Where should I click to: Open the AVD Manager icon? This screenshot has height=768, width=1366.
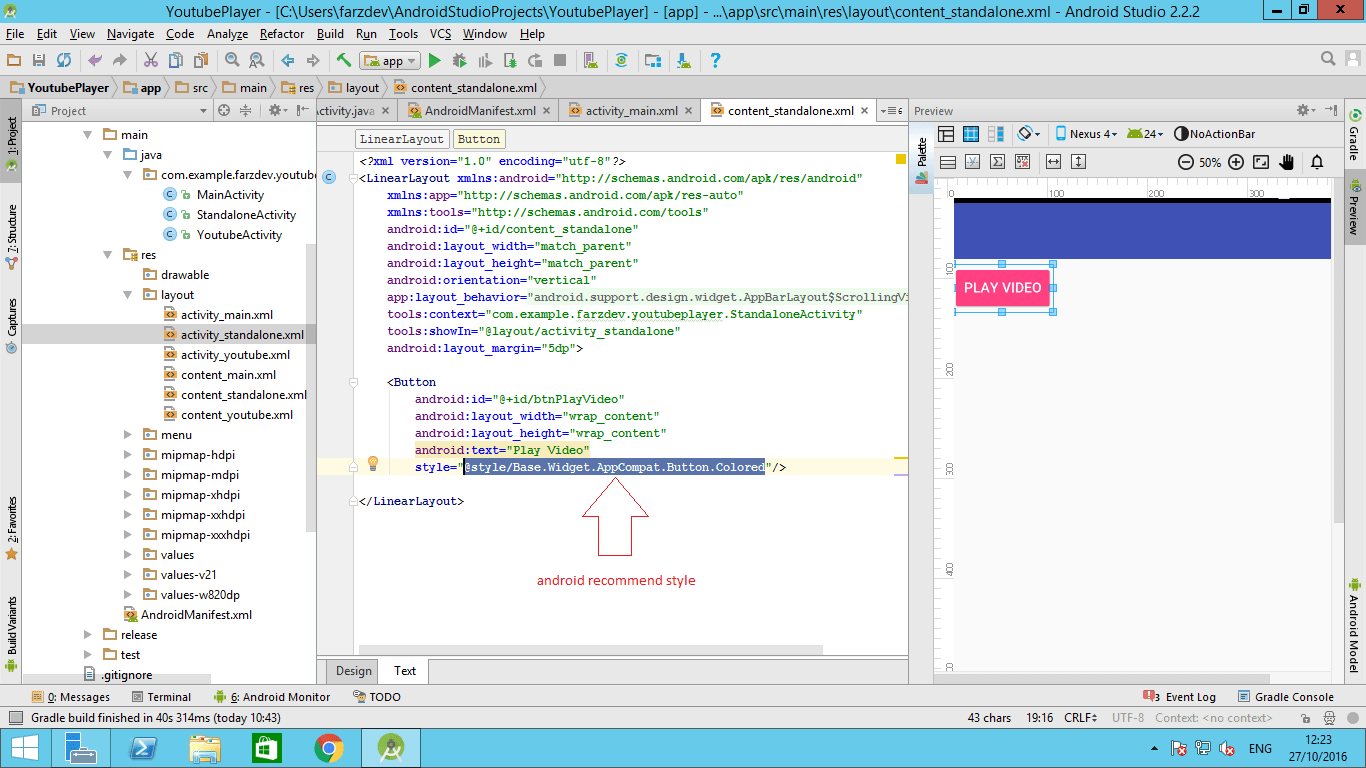click(591, 61)
